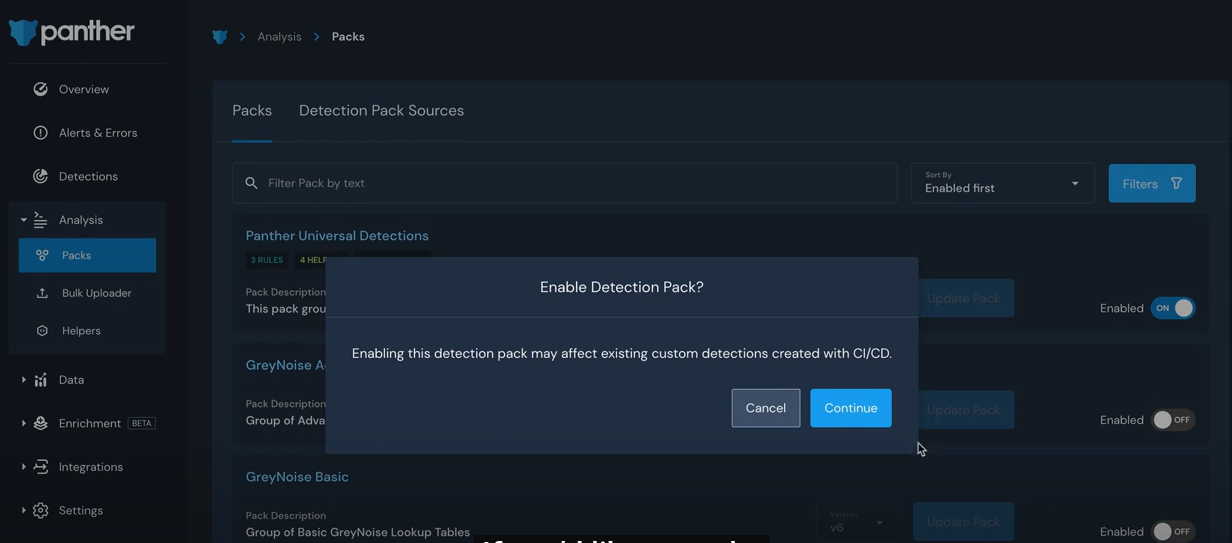Click the Panther logo in sidebar
The image size is (1232, 543).
point(71,32)
